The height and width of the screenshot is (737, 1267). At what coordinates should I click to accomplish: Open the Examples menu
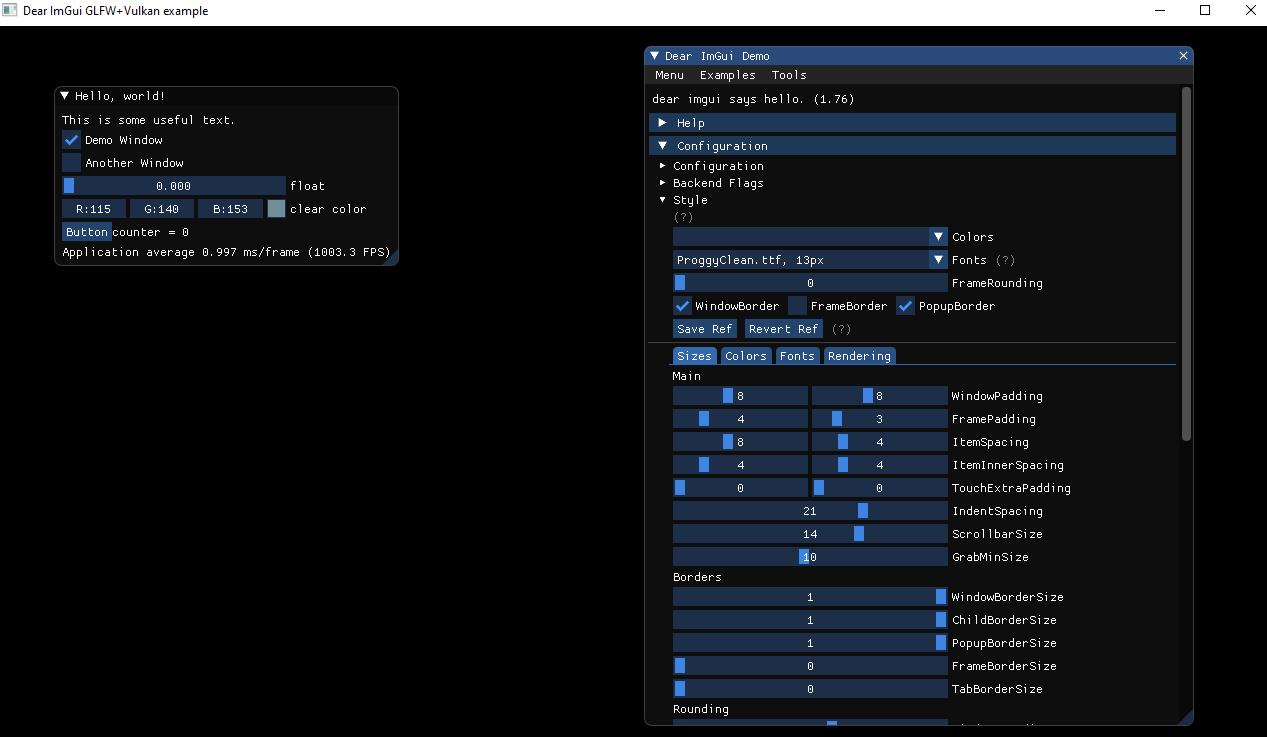click(x=727, y=74)
